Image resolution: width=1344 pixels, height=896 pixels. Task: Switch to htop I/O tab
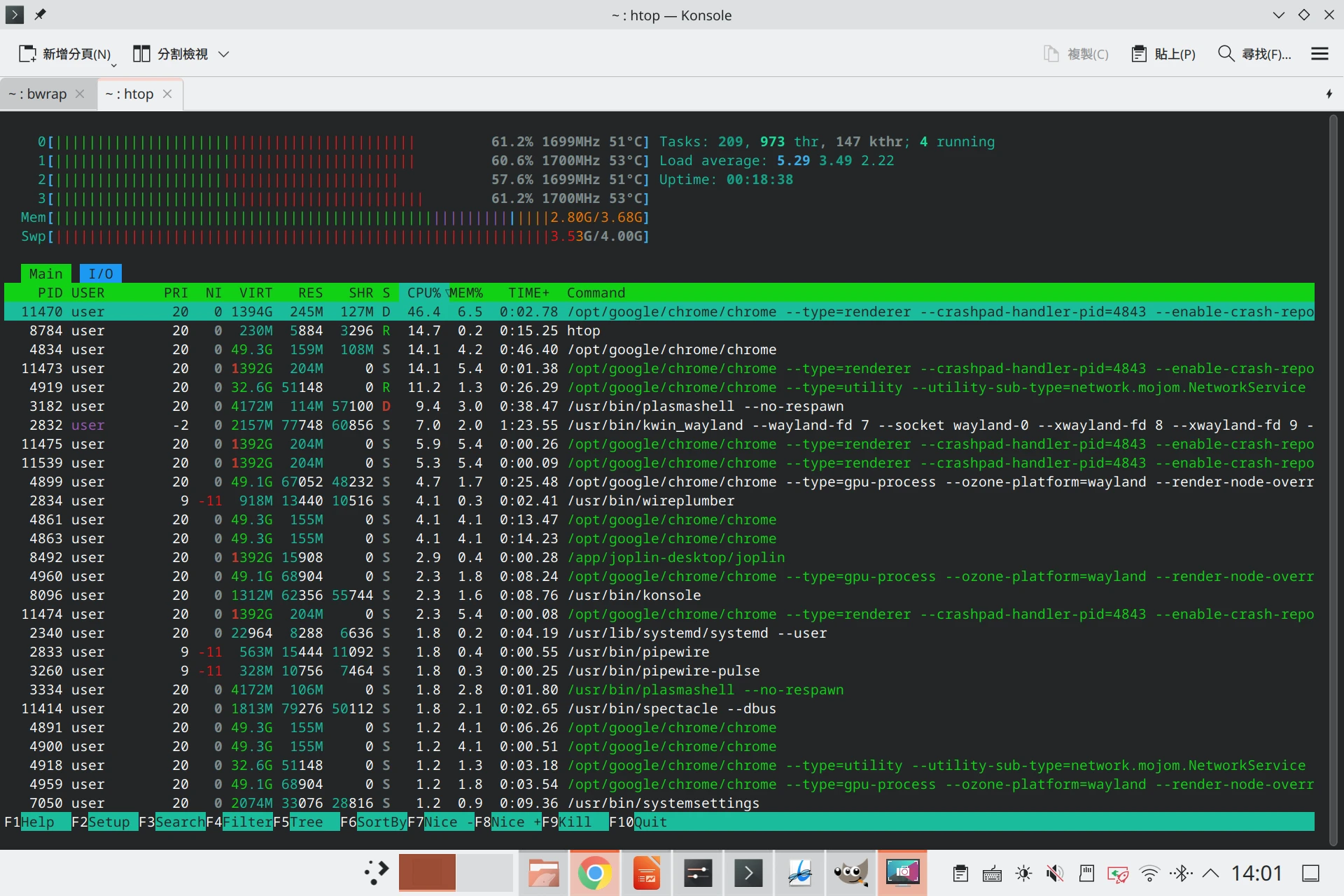pos(101,274)
